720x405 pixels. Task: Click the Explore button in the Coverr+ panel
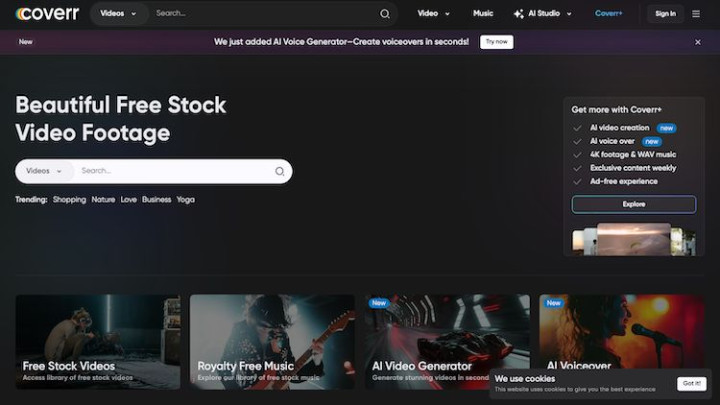point(634,204)
